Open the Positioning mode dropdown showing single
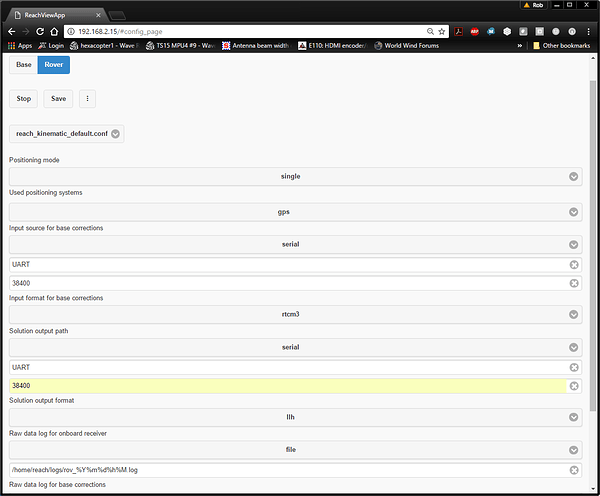The image size is (600, 496). tap(295, 176)
